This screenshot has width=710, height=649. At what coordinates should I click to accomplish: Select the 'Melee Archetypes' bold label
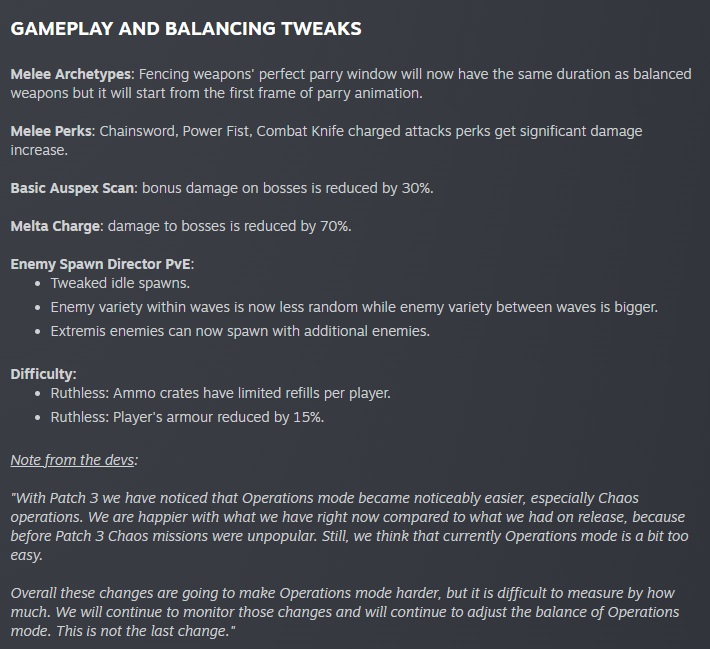(71, 74)
